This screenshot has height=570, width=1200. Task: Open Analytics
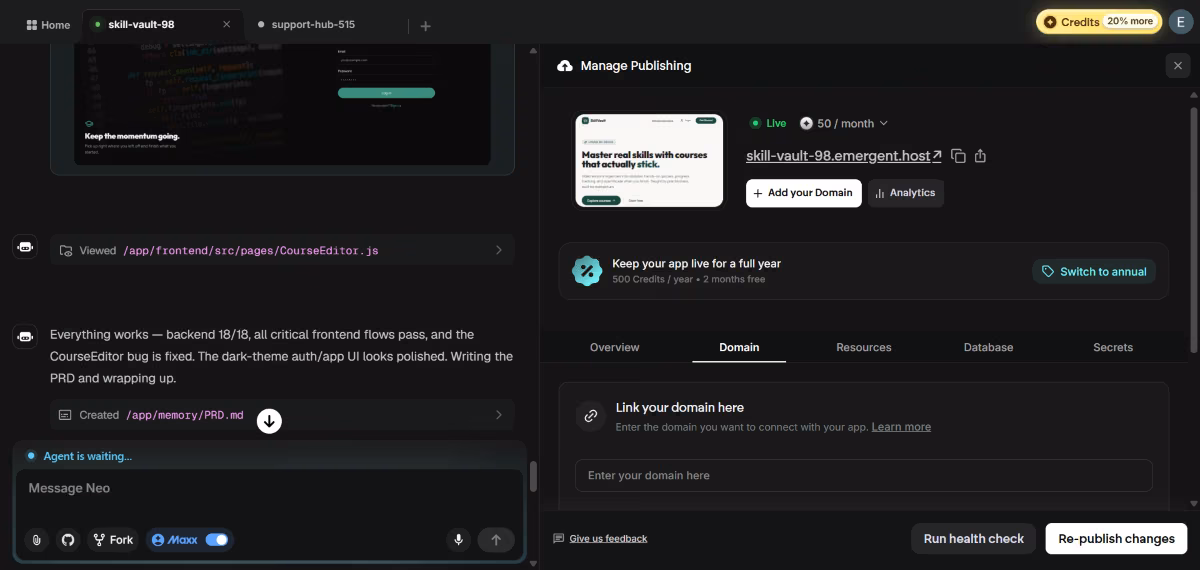(905, 193)
